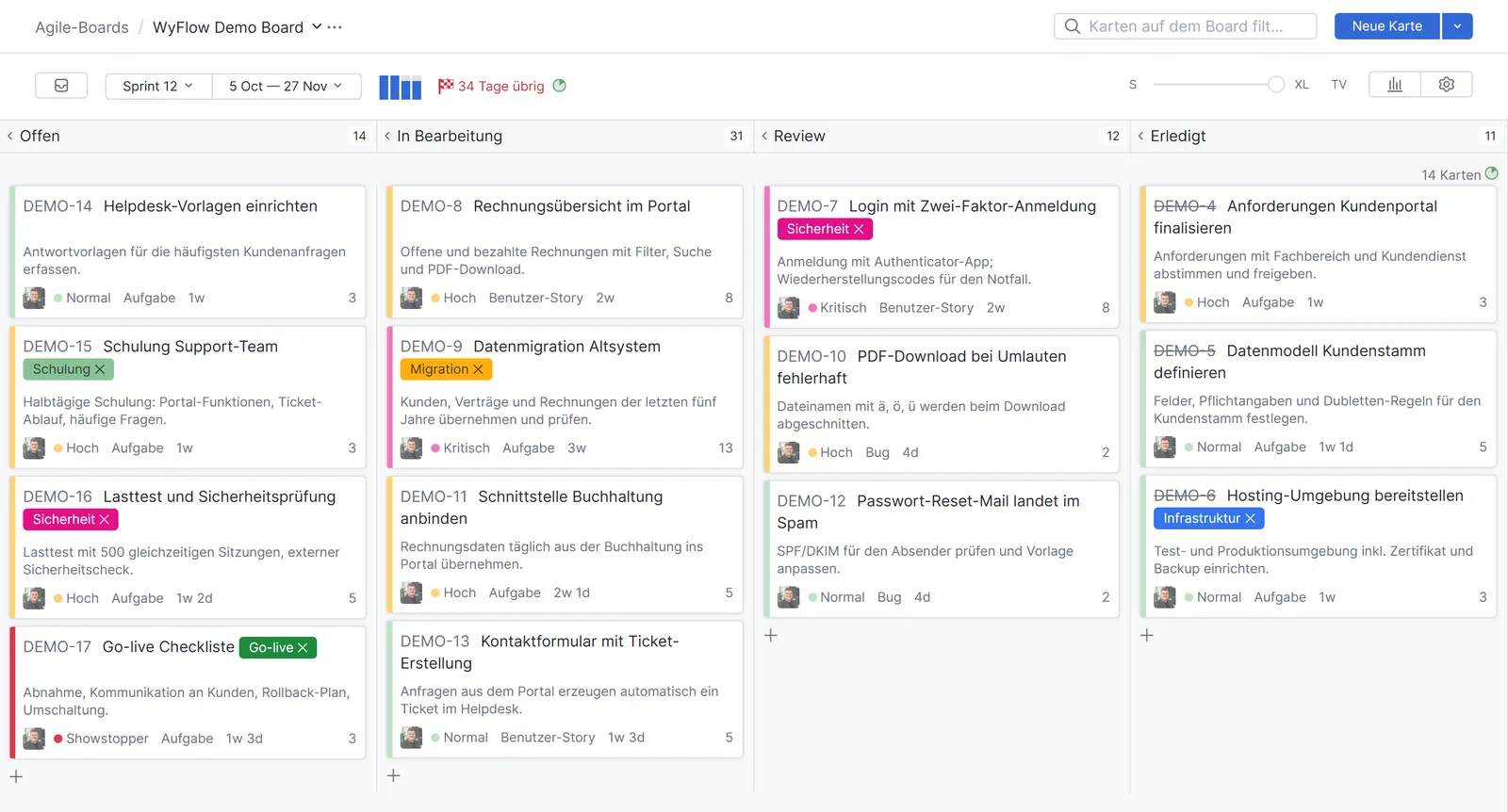Viewport: 1508px width, 812px height.
Task: Go to Agile-Boards breadcrumb
Action: (x=82, y=27)
